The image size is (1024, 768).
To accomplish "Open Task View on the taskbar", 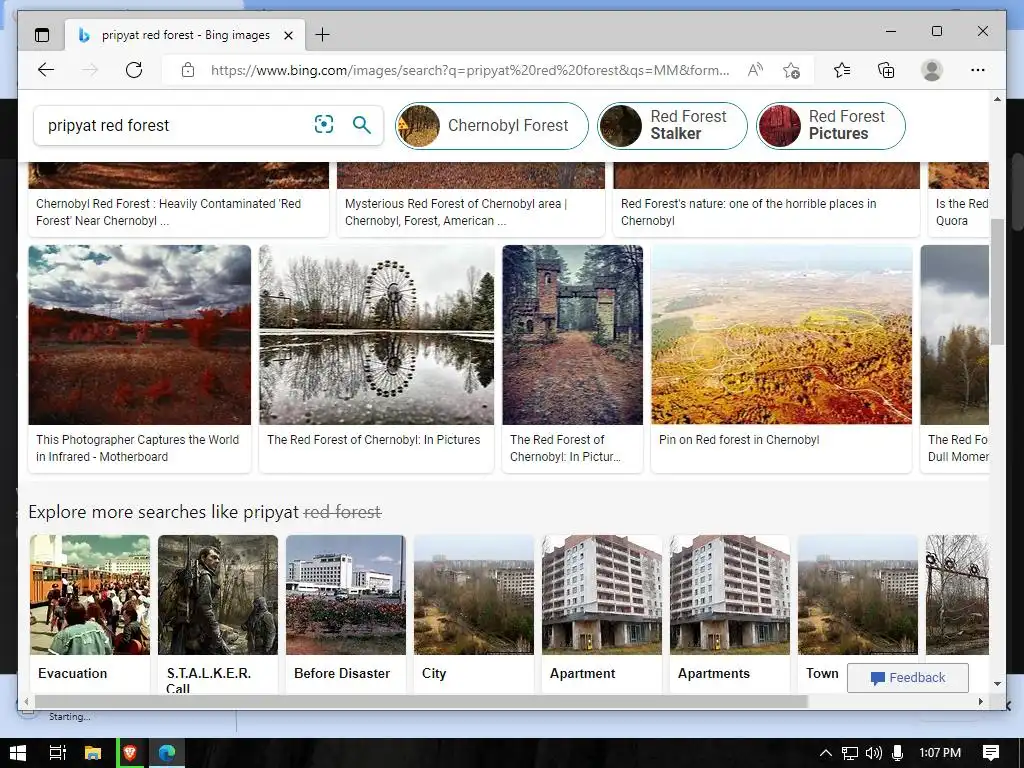I will [x=57, y=753].
